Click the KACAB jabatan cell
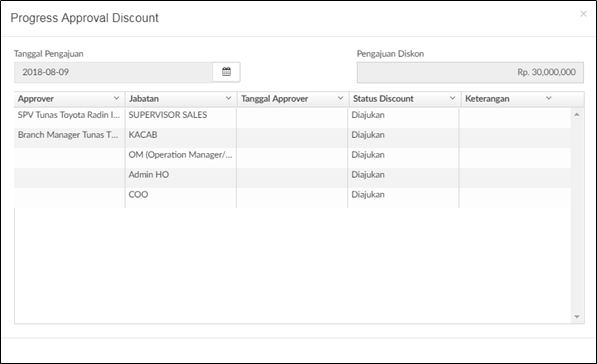597x364 pixels. pos(180,135)
